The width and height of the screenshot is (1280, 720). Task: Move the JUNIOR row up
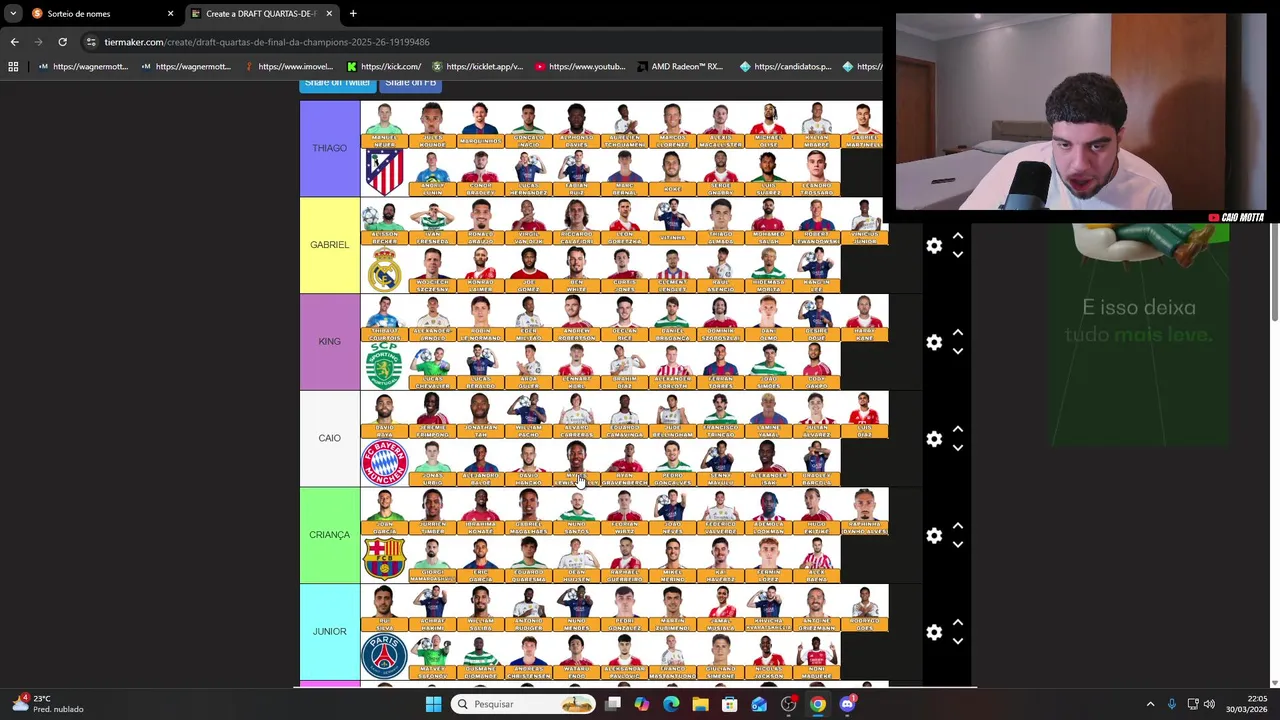[x=958, y=622]
